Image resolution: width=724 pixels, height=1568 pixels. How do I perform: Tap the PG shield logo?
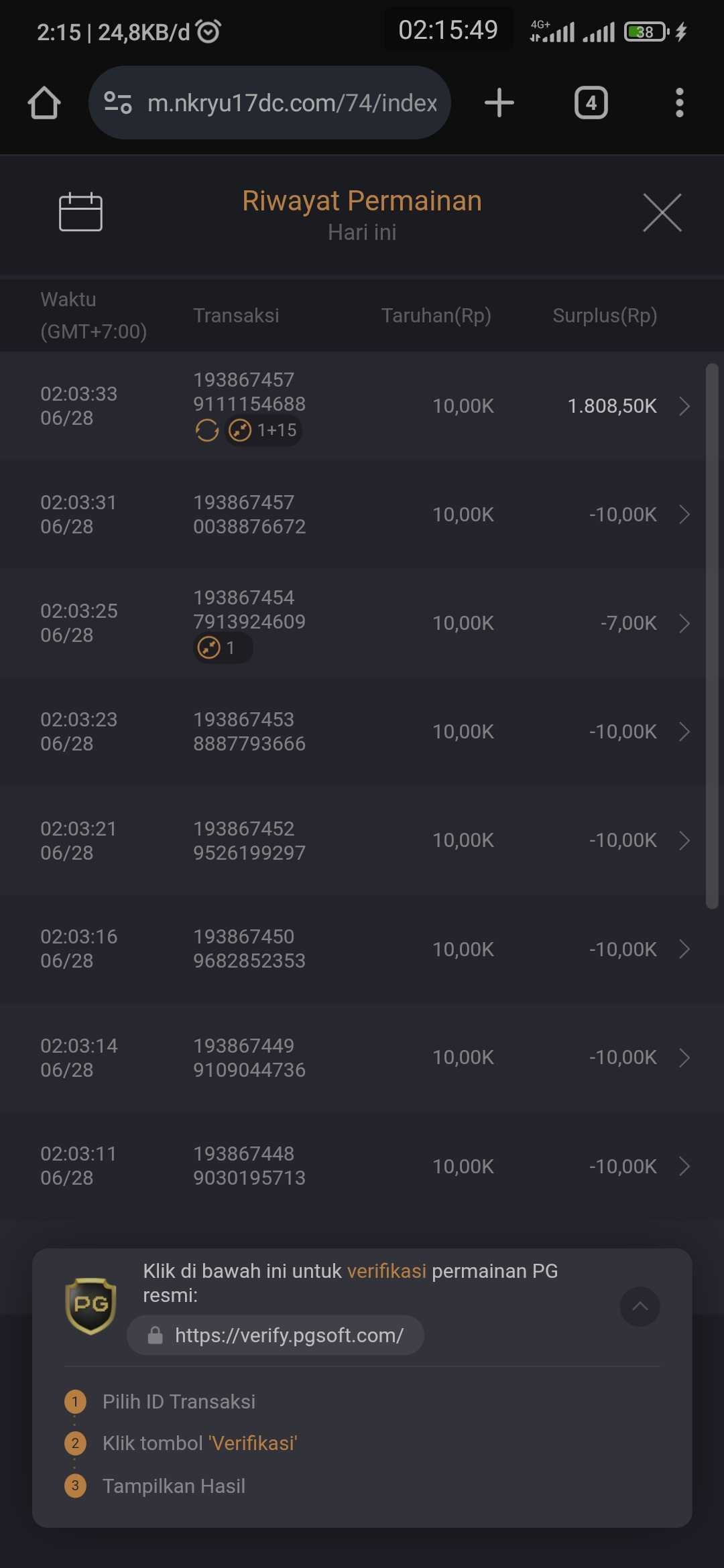click(x=91, y=1306)
